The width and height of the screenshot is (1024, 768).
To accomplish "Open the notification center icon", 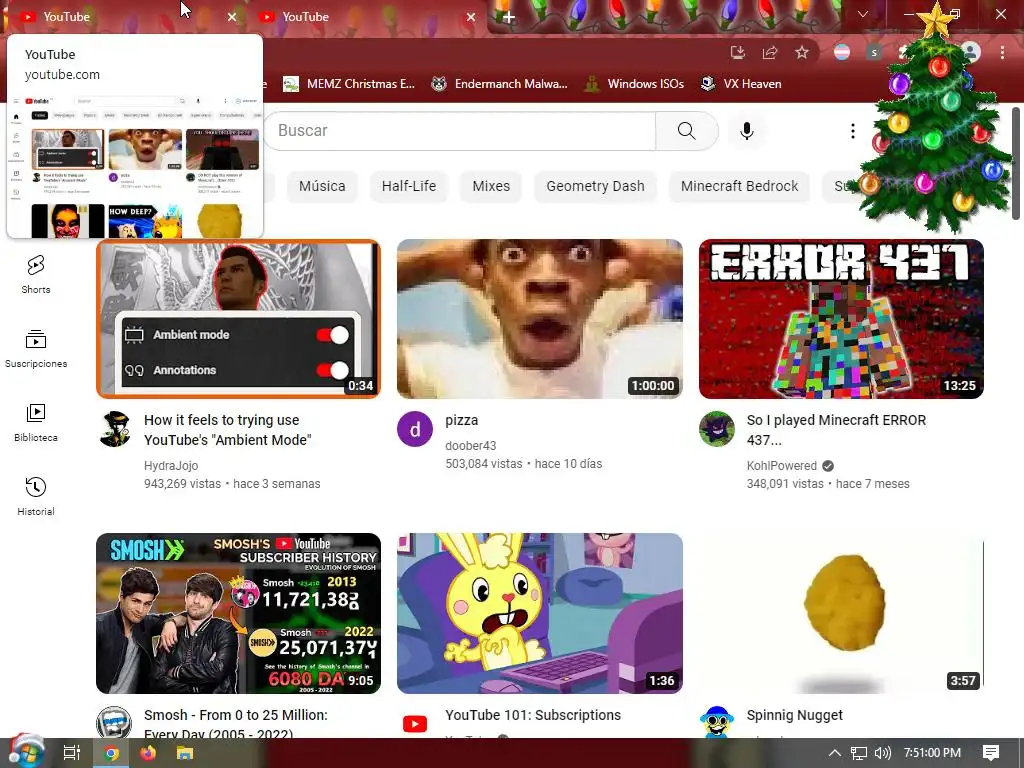I will tap(991, 753).
